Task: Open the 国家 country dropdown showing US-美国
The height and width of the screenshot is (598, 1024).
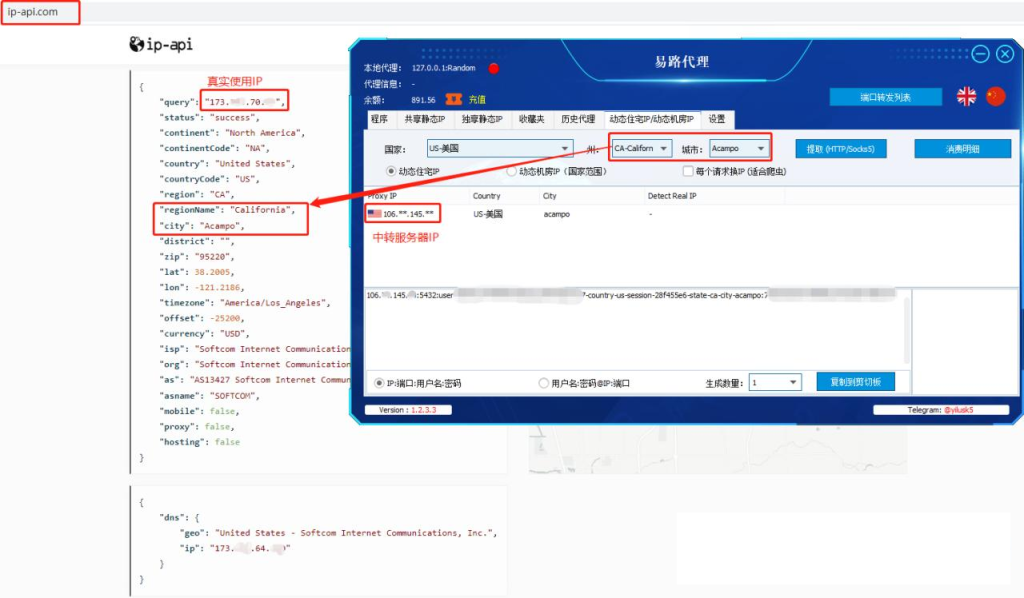Action: [x=500, y=149]
